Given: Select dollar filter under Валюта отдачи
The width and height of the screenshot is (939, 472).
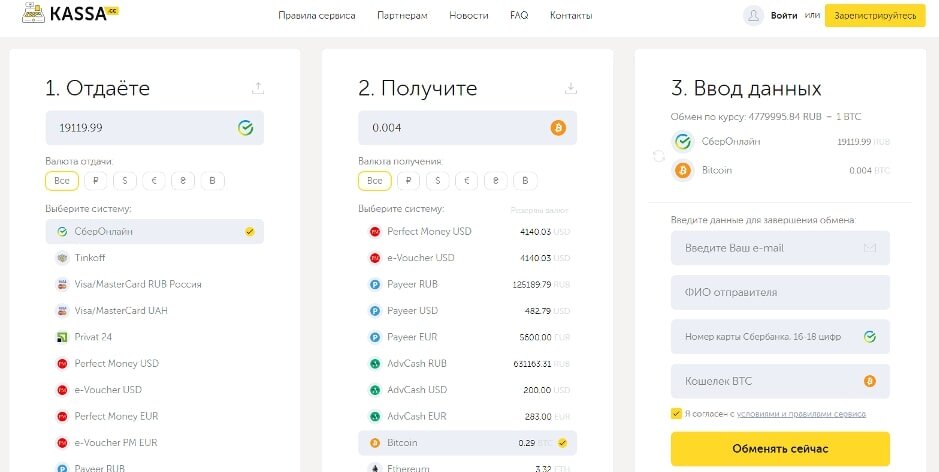Looking at the screenshot, I should [125, 181].
